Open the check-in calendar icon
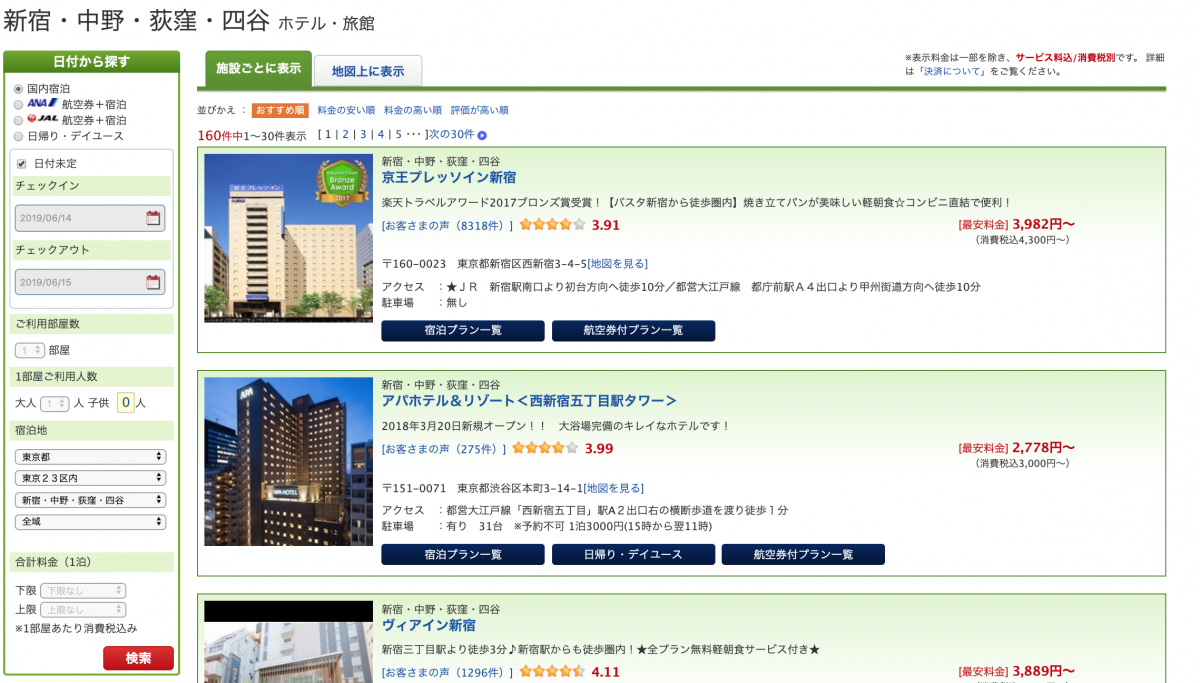 (x=153, y=218)
